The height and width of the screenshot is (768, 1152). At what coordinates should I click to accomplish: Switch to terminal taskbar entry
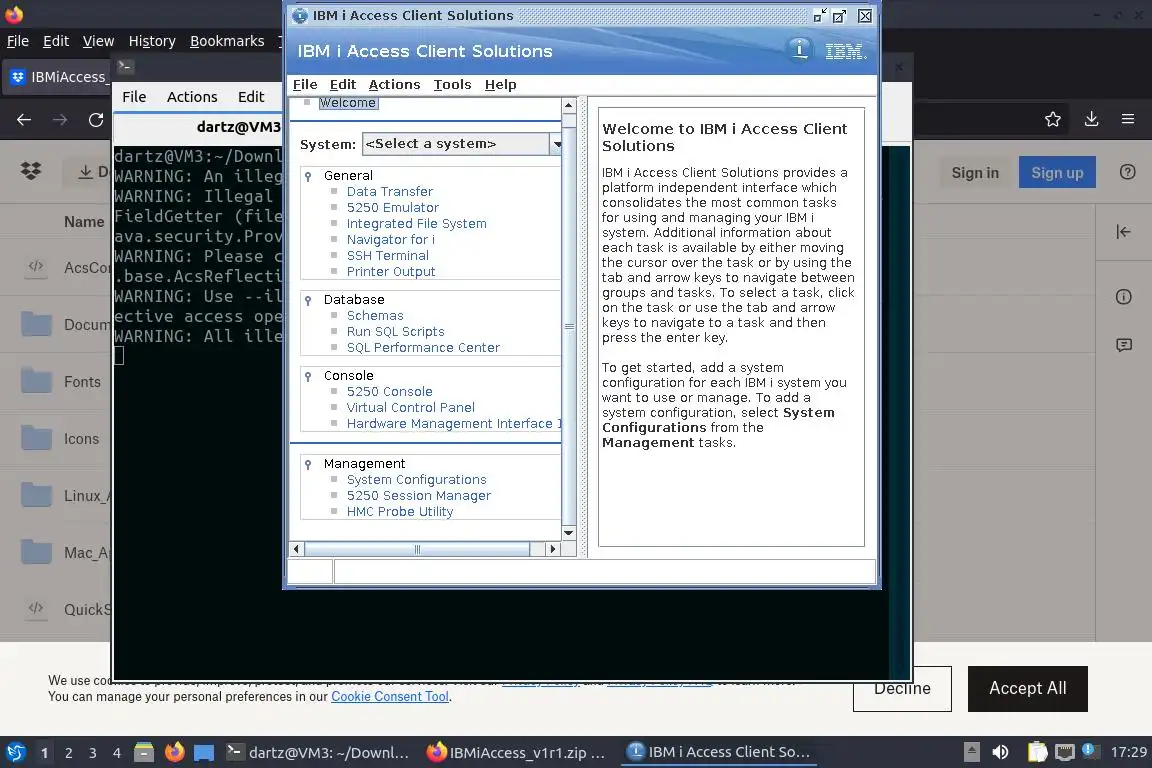pos(319,752)
